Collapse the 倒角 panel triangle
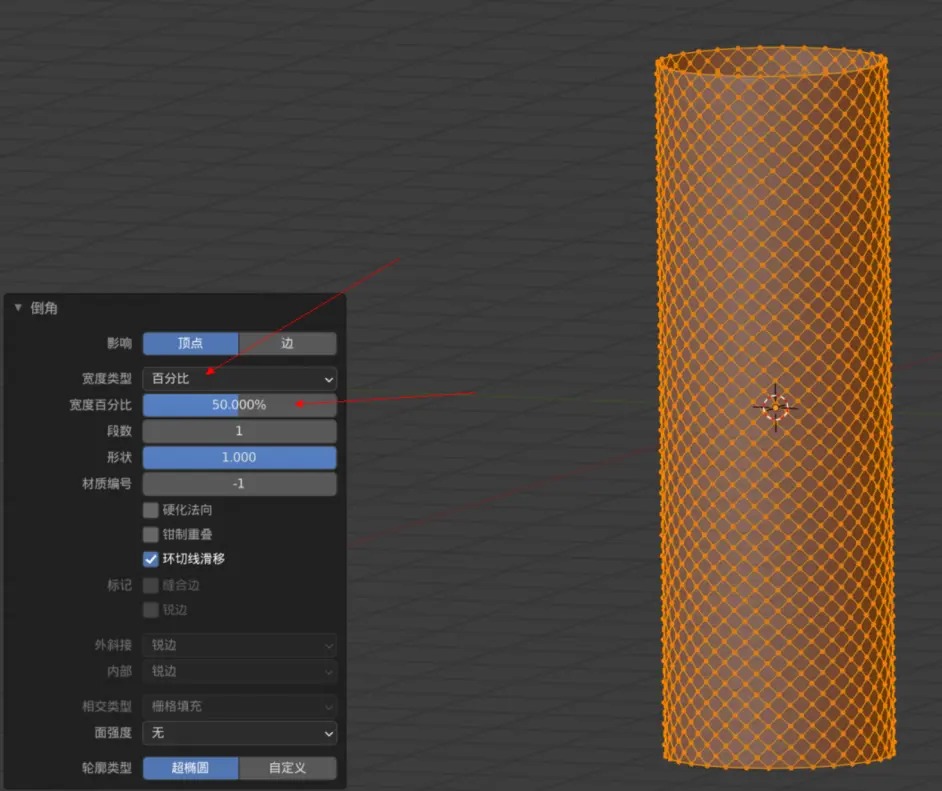 click(18, 308)
